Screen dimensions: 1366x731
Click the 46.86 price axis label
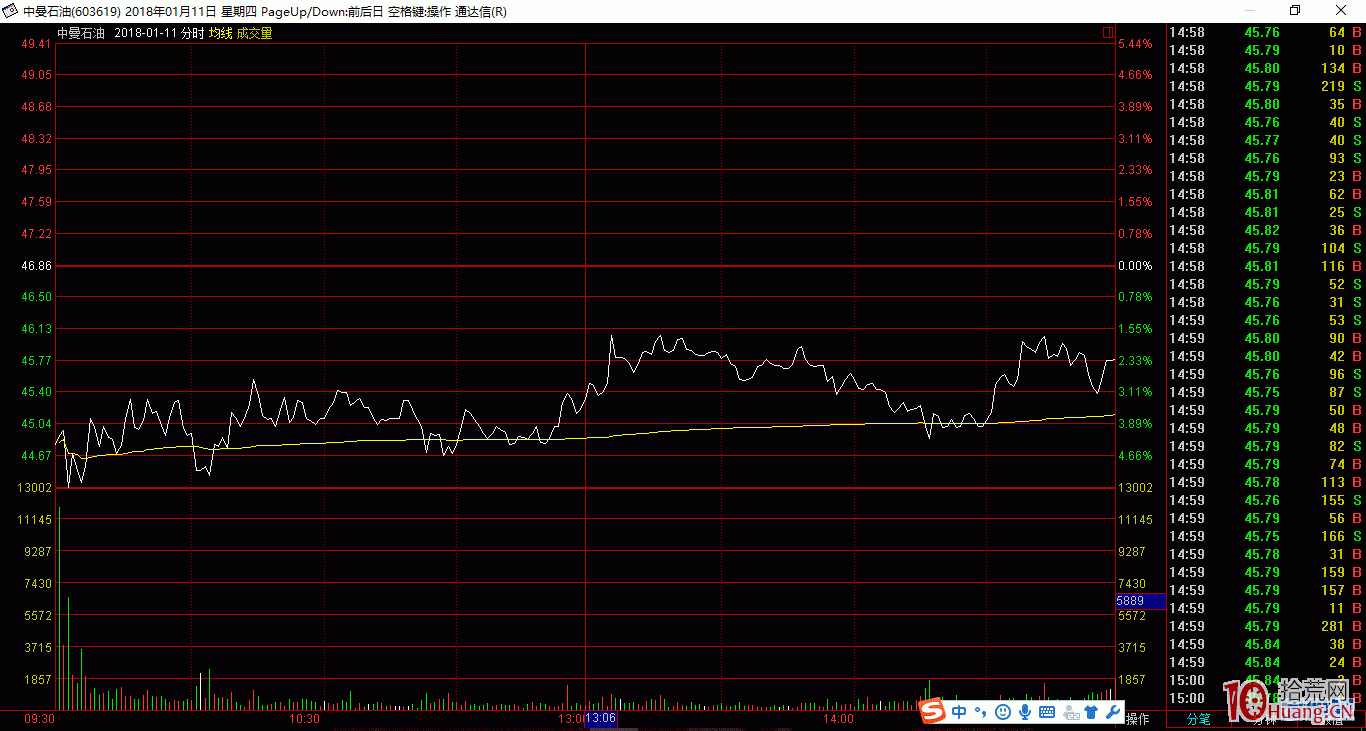pos(36,266)
